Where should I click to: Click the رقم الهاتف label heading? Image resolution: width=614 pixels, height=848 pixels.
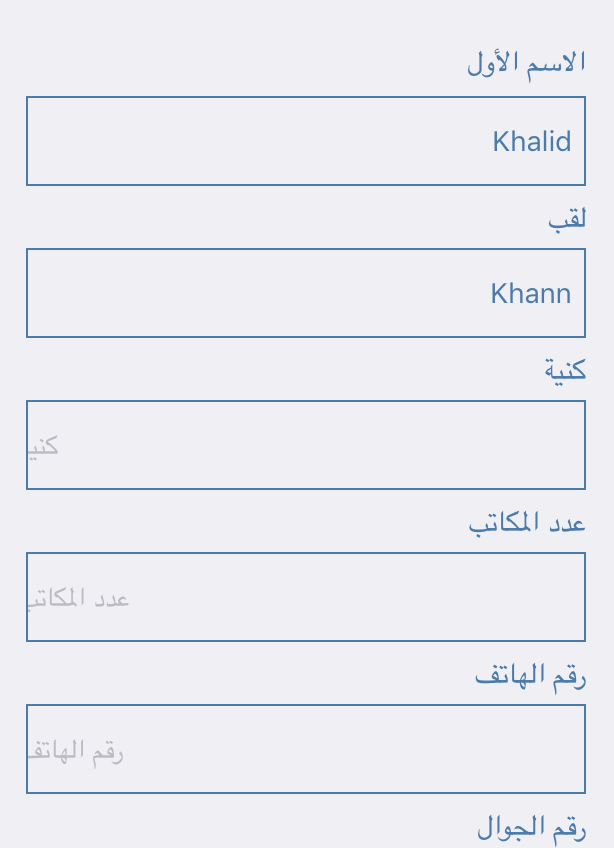[531, 676]
